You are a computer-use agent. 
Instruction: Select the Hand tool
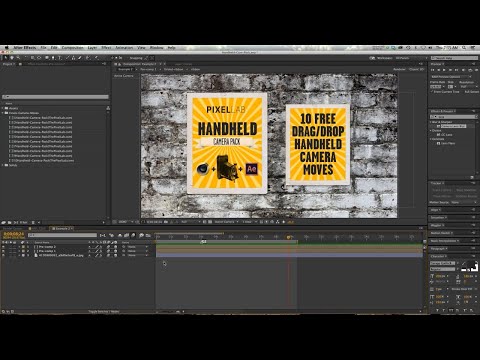12,58
